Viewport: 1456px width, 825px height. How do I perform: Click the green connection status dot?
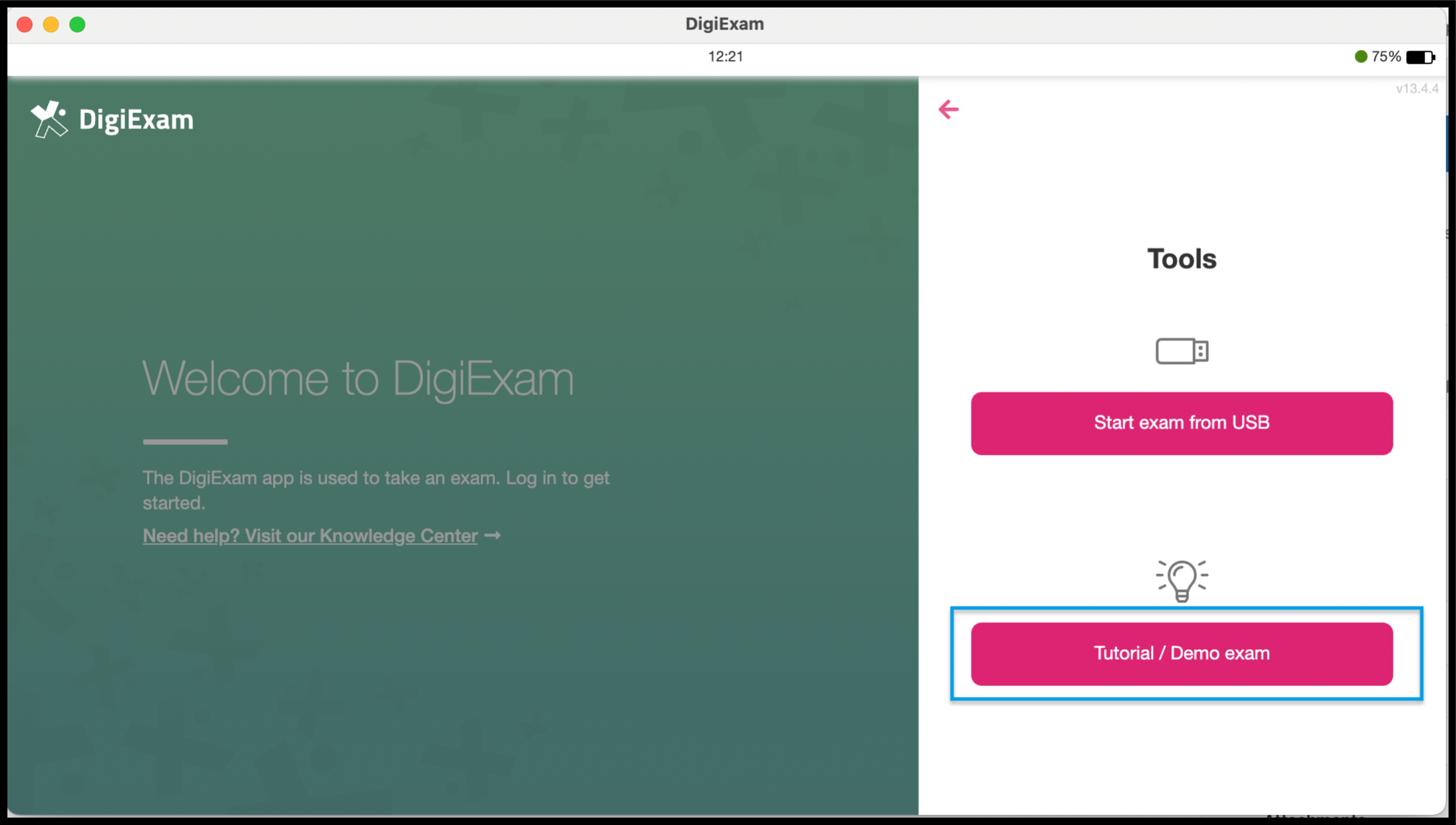(x=1360, y=57)
